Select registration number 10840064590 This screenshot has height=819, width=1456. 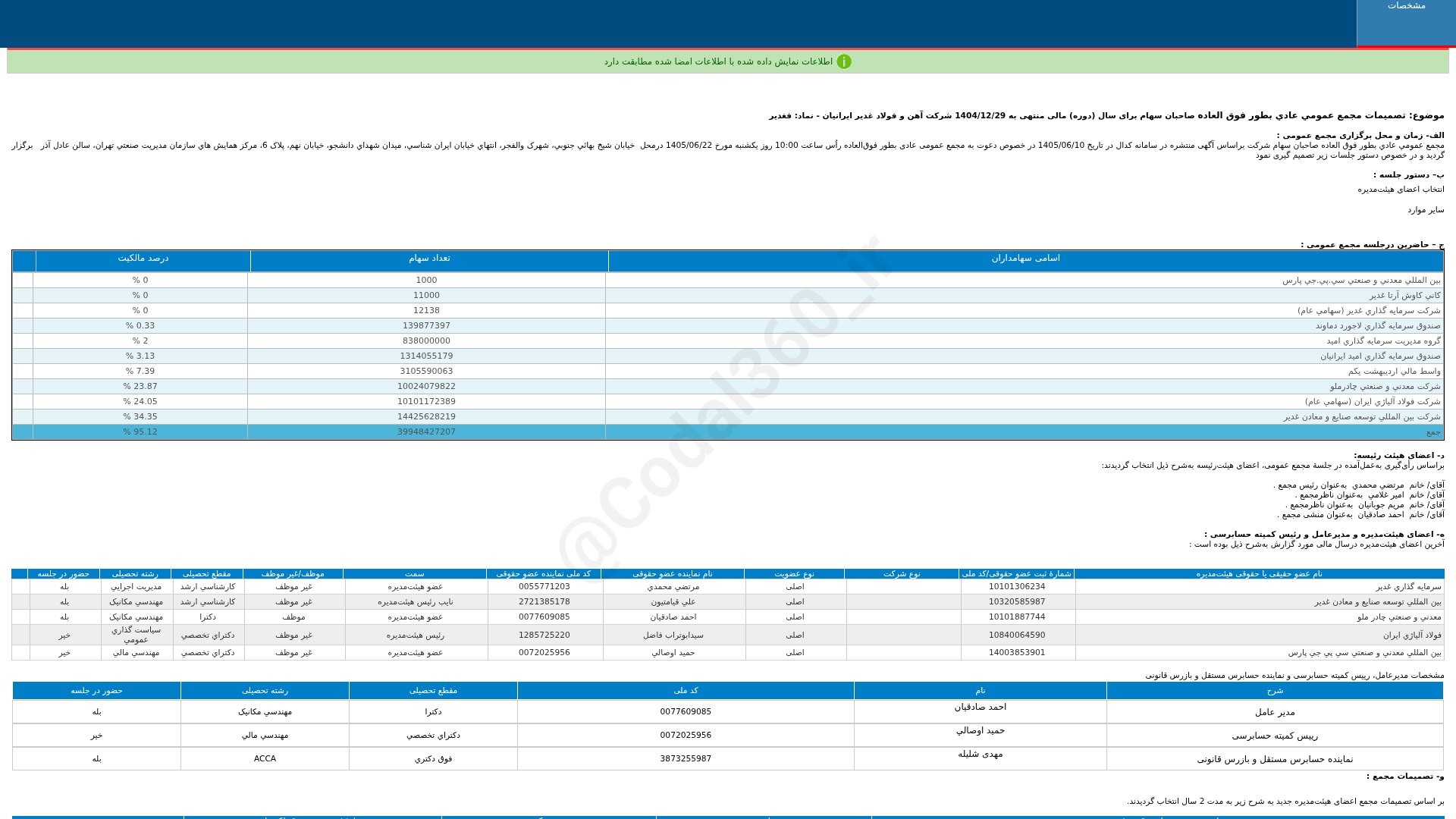pyautogui.click(x=1017, y=635)
